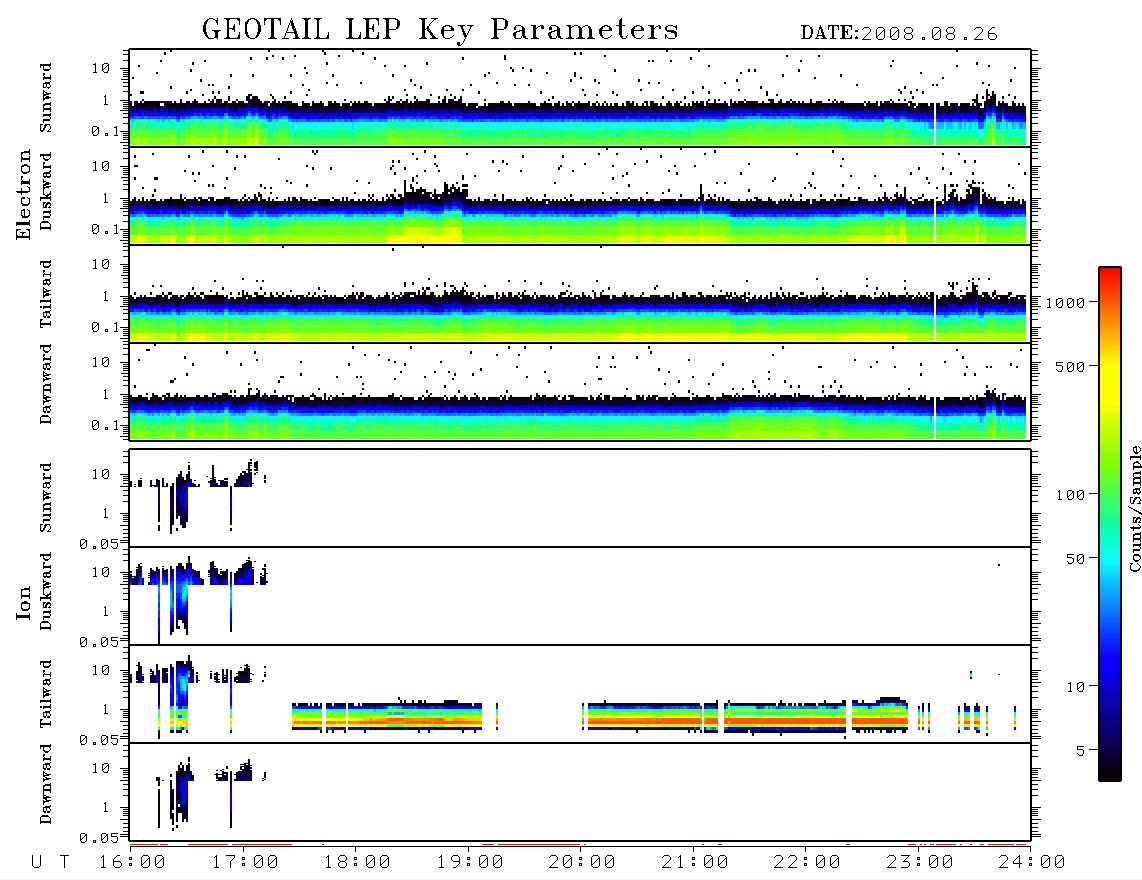Click the 1 label on Ion Duskward axis
Screen dimensions: 1142x880
pyautogui.click(x=106, y=611)
